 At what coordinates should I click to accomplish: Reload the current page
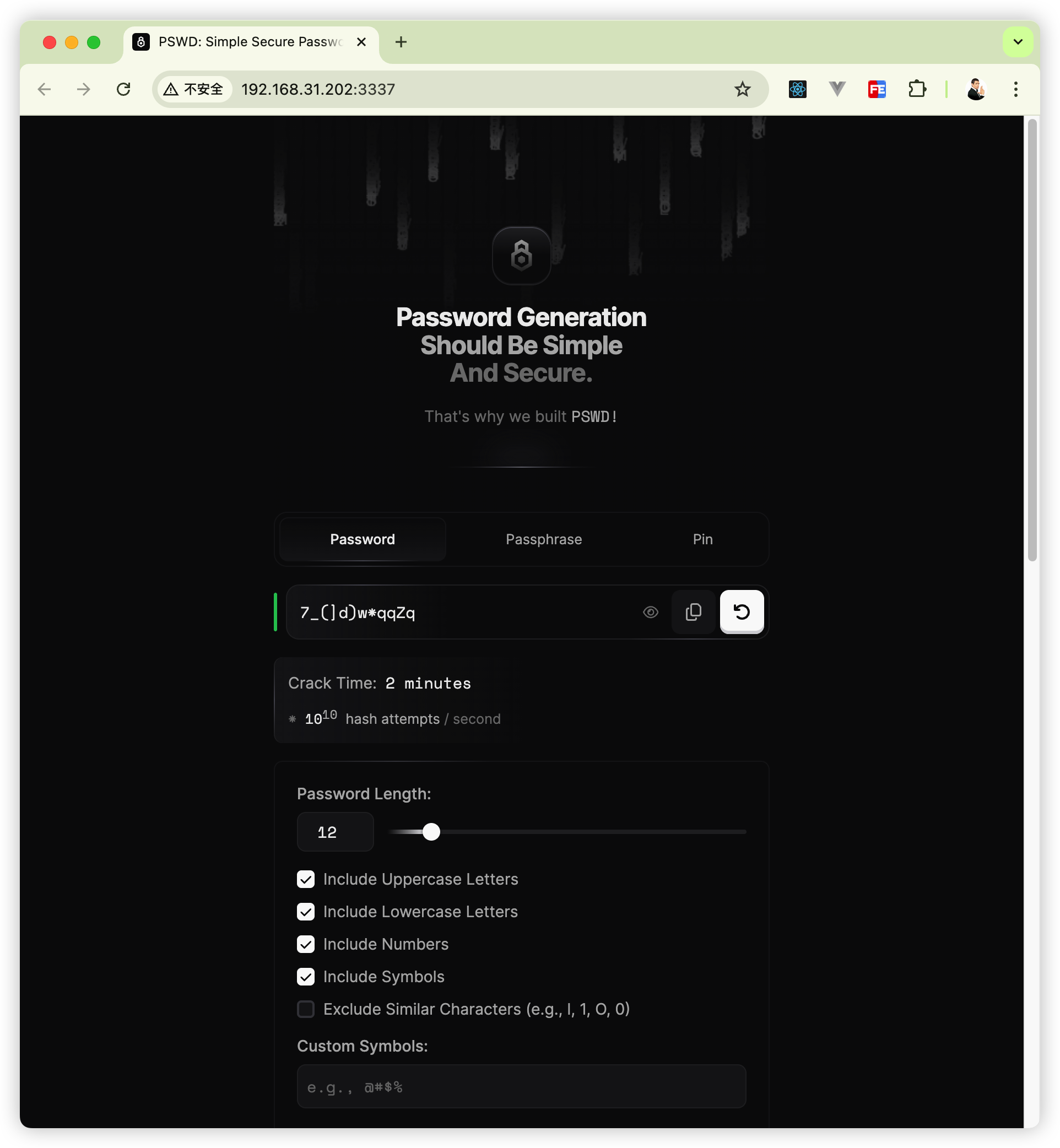(123, 89)
